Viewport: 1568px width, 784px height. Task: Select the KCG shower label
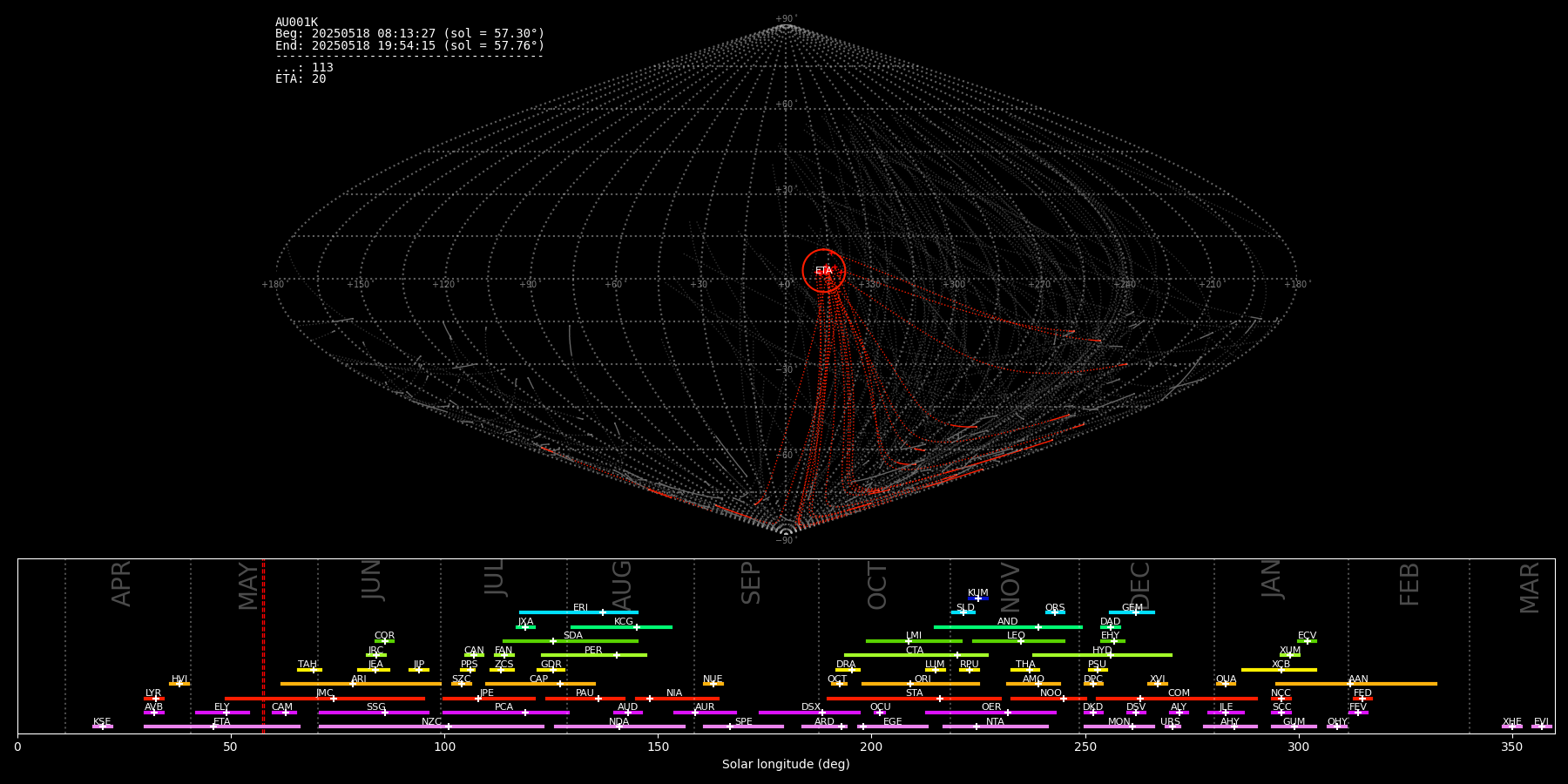tap(624, 621)
